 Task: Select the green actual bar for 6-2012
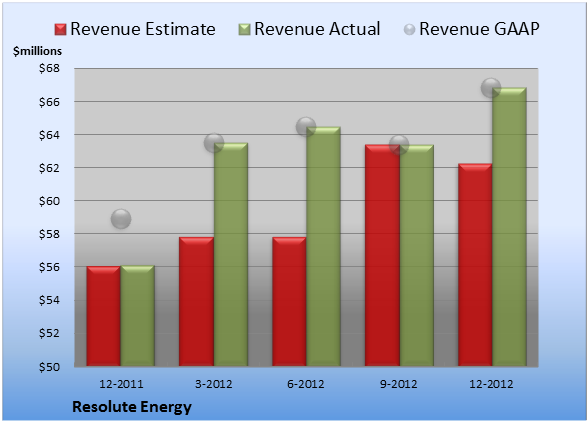(323, 246)
